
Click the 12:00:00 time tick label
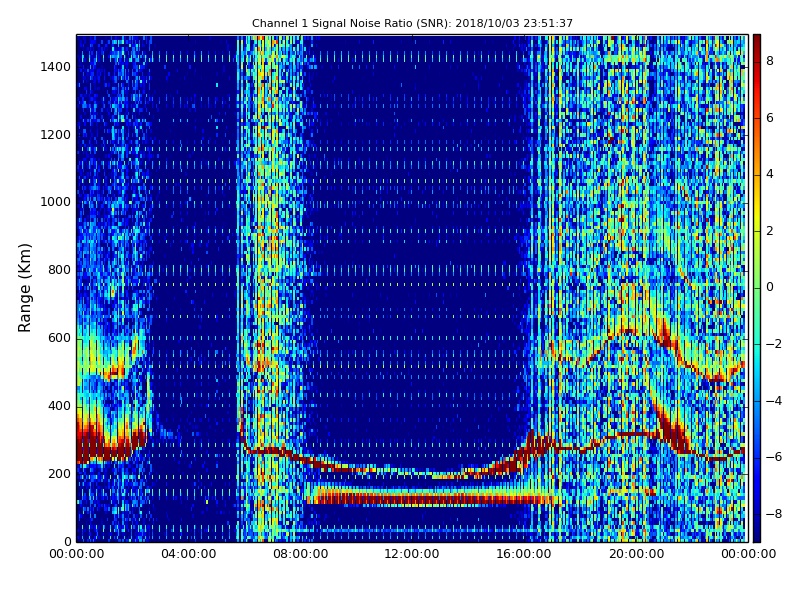pos(412,554)
